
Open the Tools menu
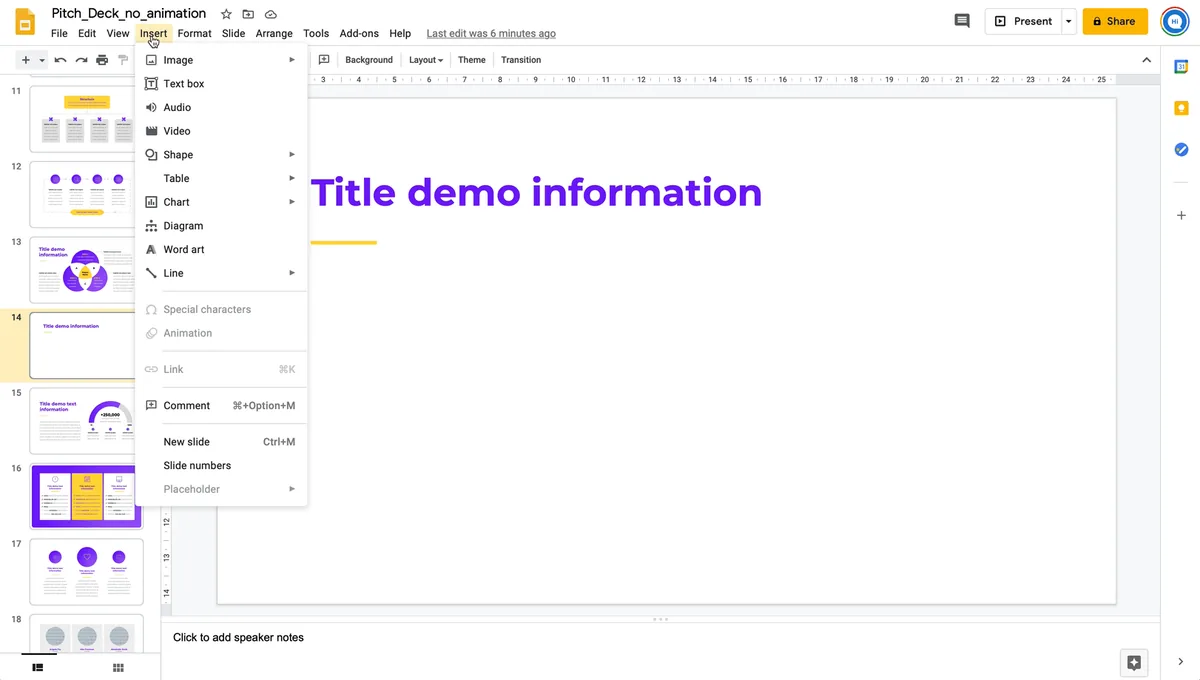tap(316, 33)
